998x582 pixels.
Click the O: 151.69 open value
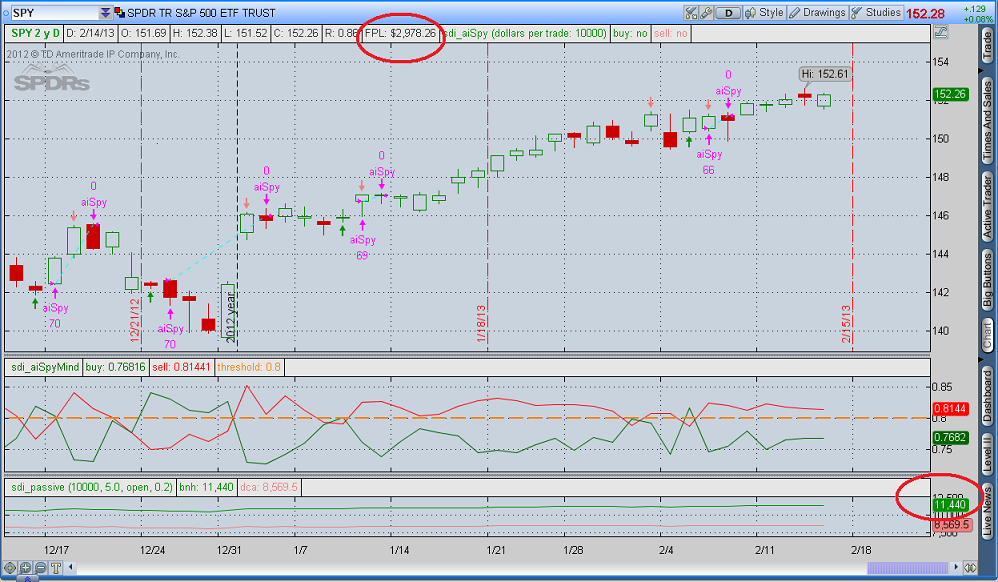pos(143,33)
